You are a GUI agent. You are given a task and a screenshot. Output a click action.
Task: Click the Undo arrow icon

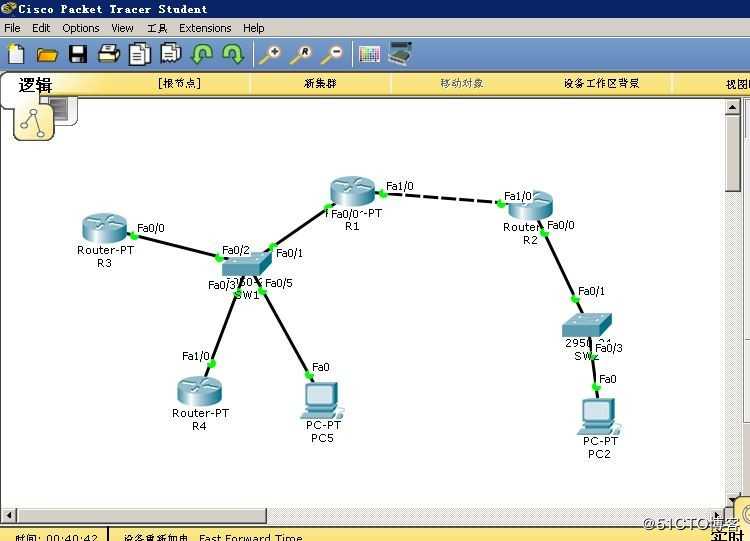(x=202, y=54)
